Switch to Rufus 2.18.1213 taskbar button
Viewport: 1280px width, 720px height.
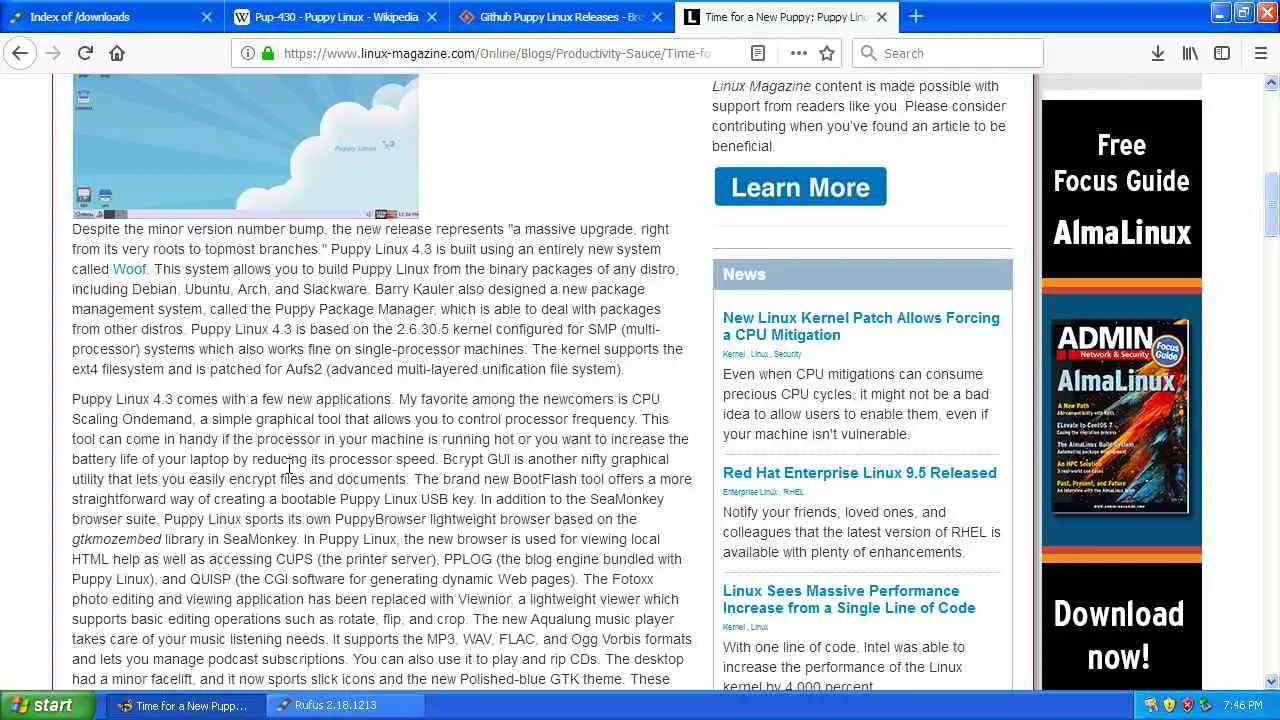tap(346, 705)
